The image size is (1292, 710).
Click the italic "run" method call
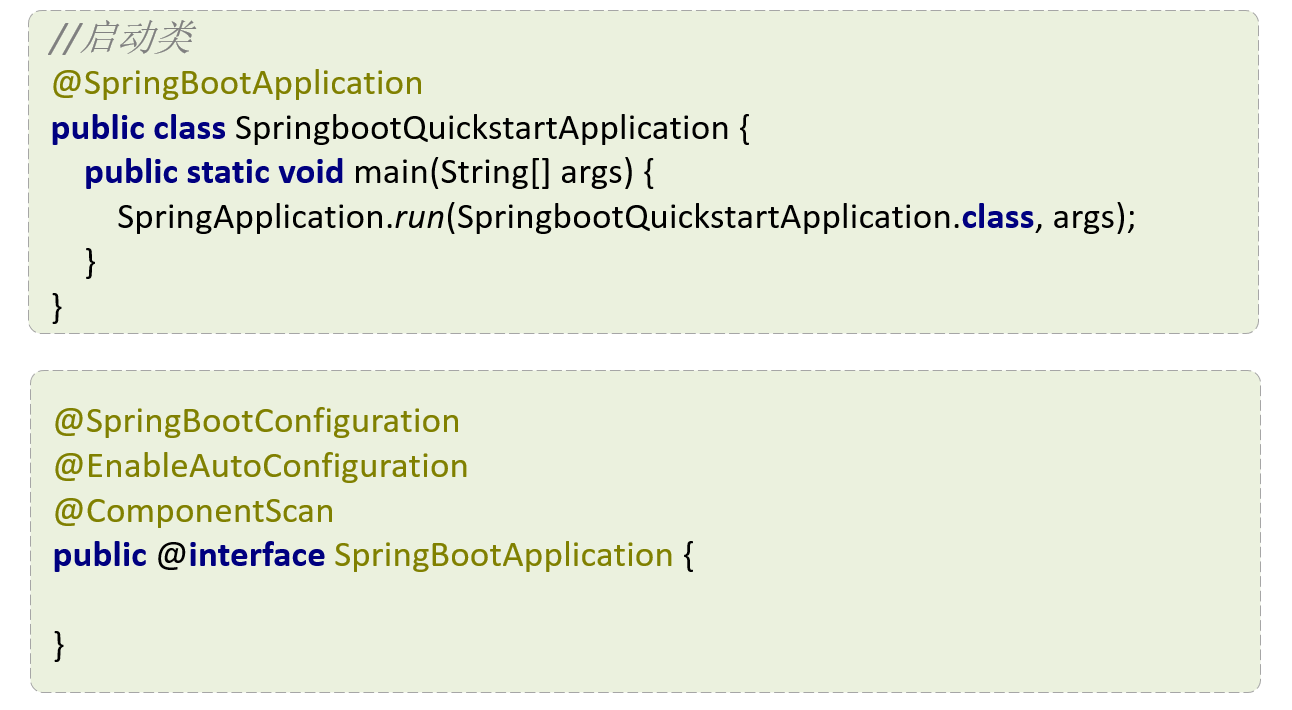[x=419, y=217]
